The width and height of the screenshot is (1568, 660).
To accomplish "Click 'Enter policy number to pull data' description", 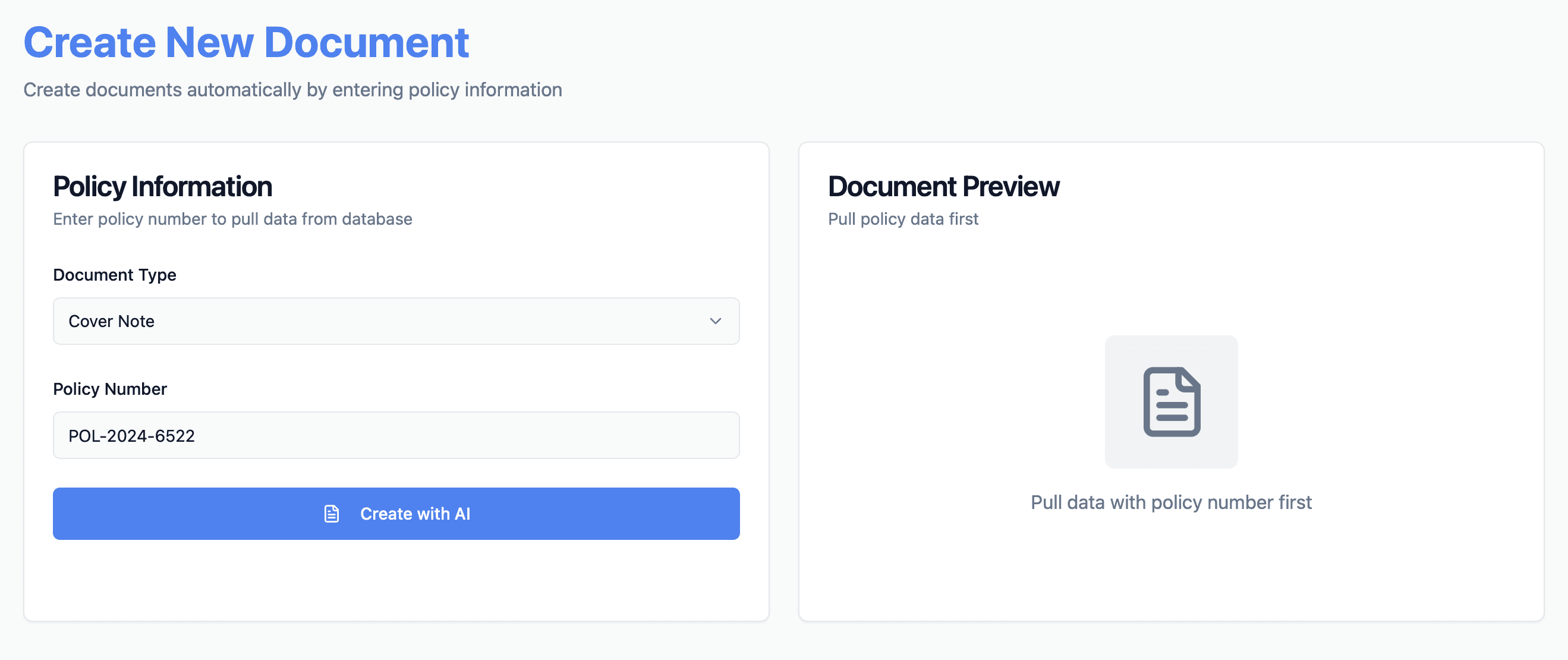I will coord(232,219).
